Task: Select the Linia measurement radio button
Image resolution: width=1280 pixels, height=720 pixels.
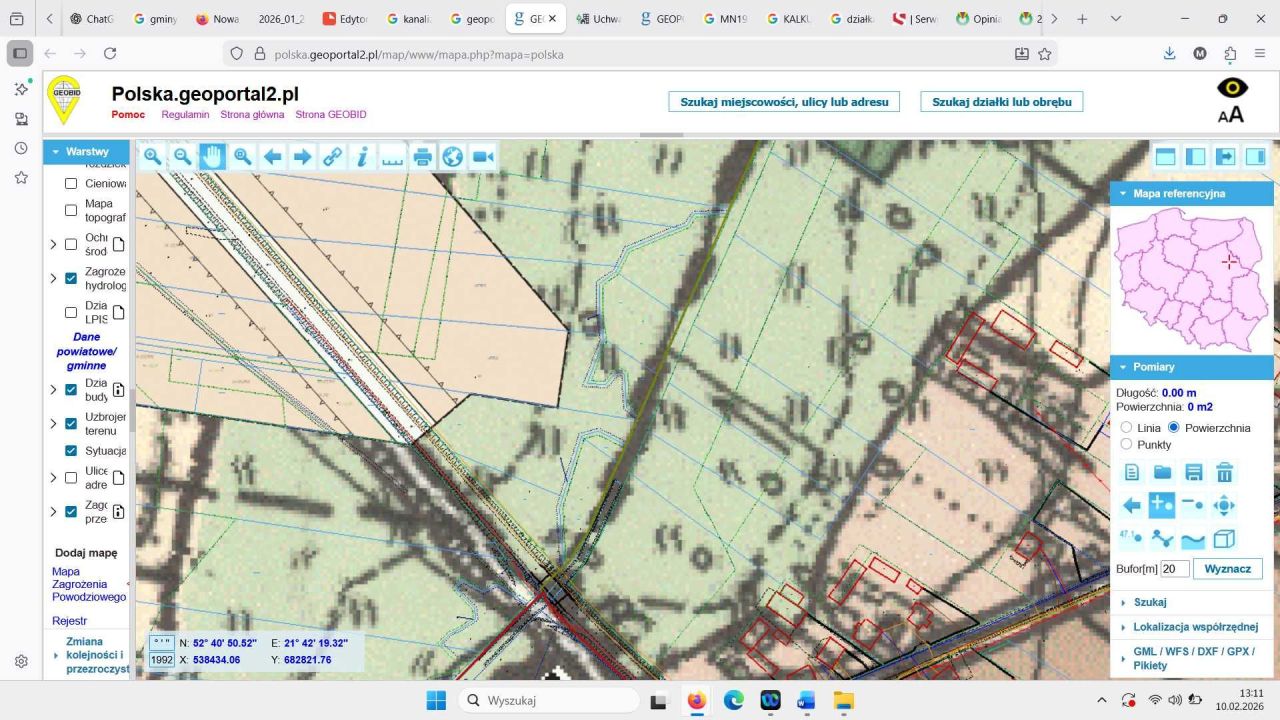Action: point(1126,427)
